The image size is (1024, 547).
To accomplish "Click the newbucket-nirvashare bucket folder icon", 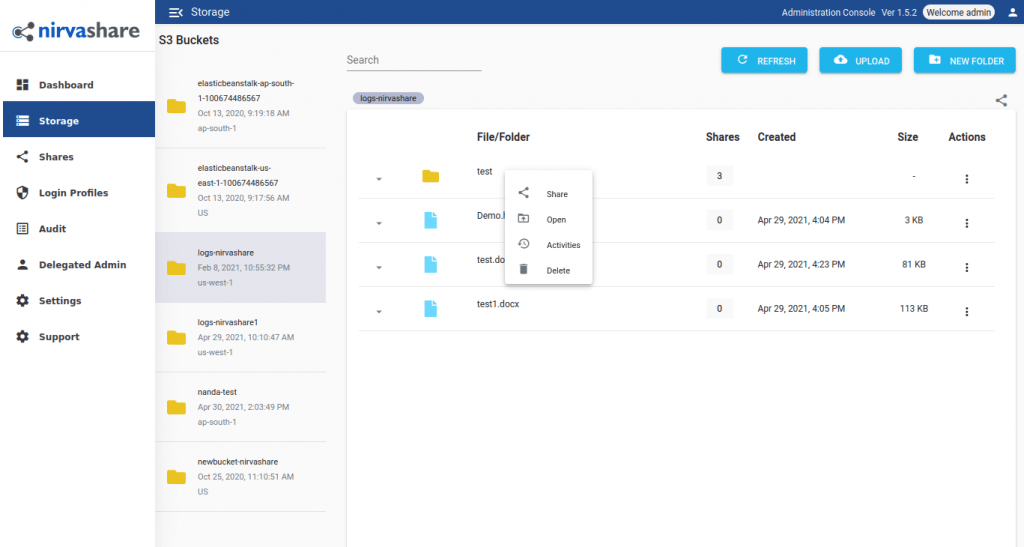I will (176, 477).
